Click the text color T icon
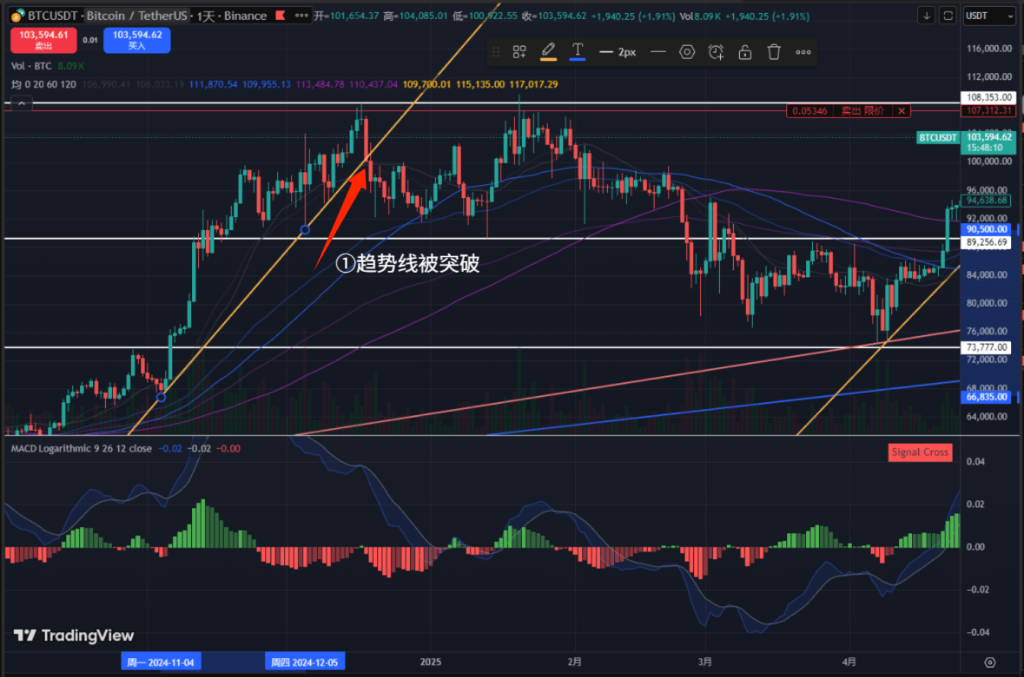 (x=578, y=52)
